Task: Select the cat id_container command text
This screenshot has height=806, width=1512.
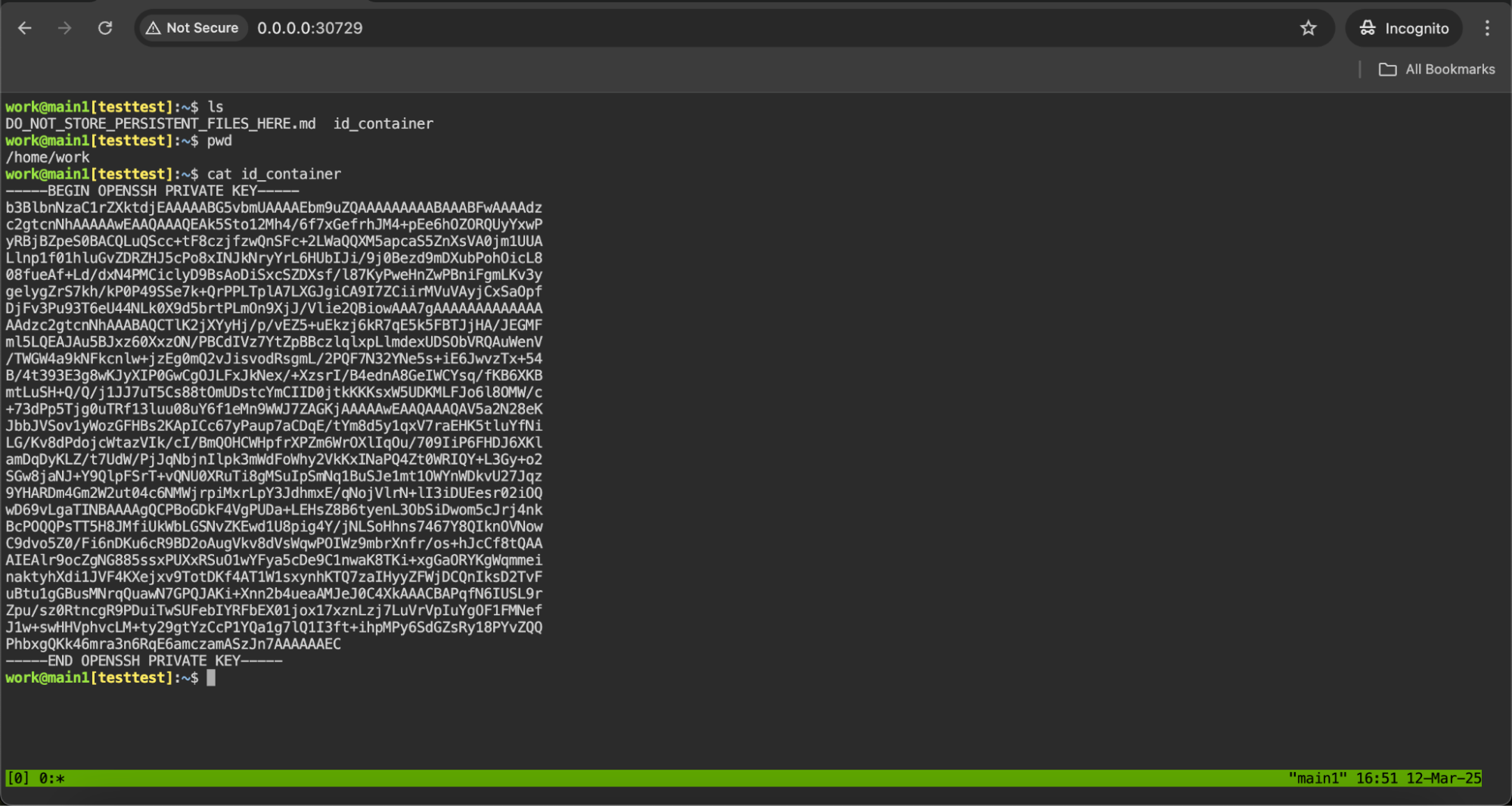Action: pyautogui.click(x=275, y=174)
